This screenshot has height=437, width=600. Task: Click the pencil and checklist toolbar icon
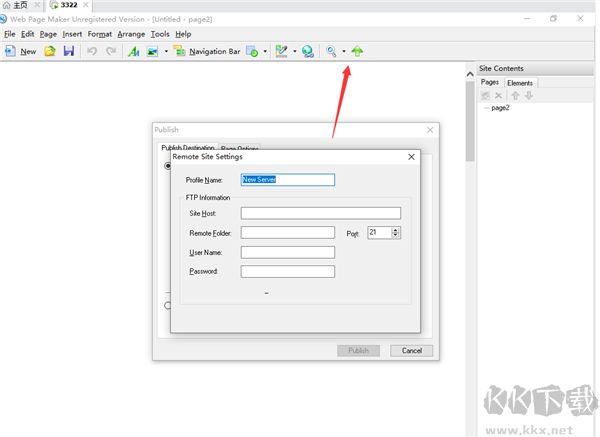pos(281,51)
